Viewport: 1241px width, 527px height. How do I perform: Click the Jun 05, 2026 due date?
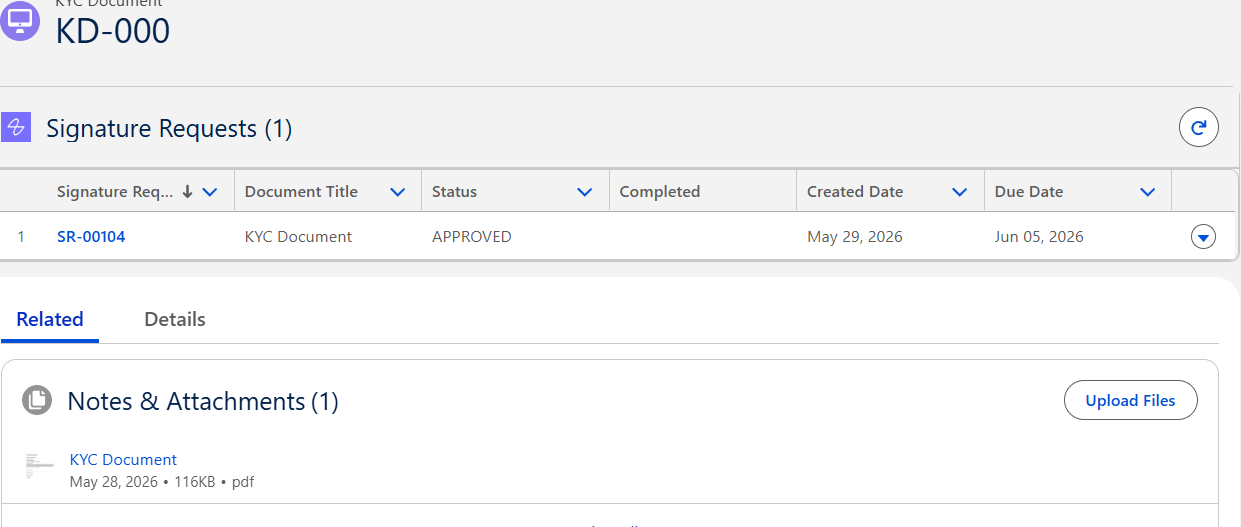pos(1039,237)
